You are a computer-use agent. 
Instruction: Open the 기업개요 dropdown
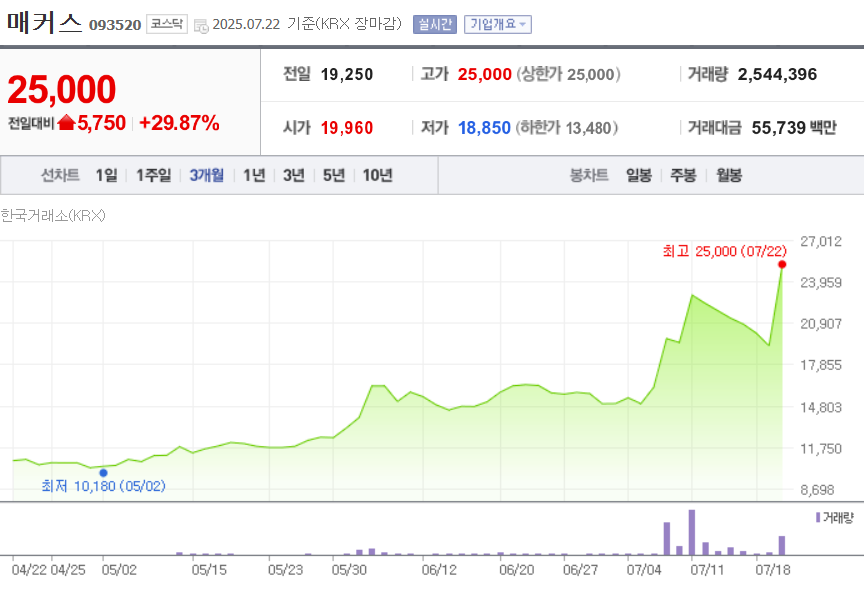pyautogui.click(x=498, y=24)
